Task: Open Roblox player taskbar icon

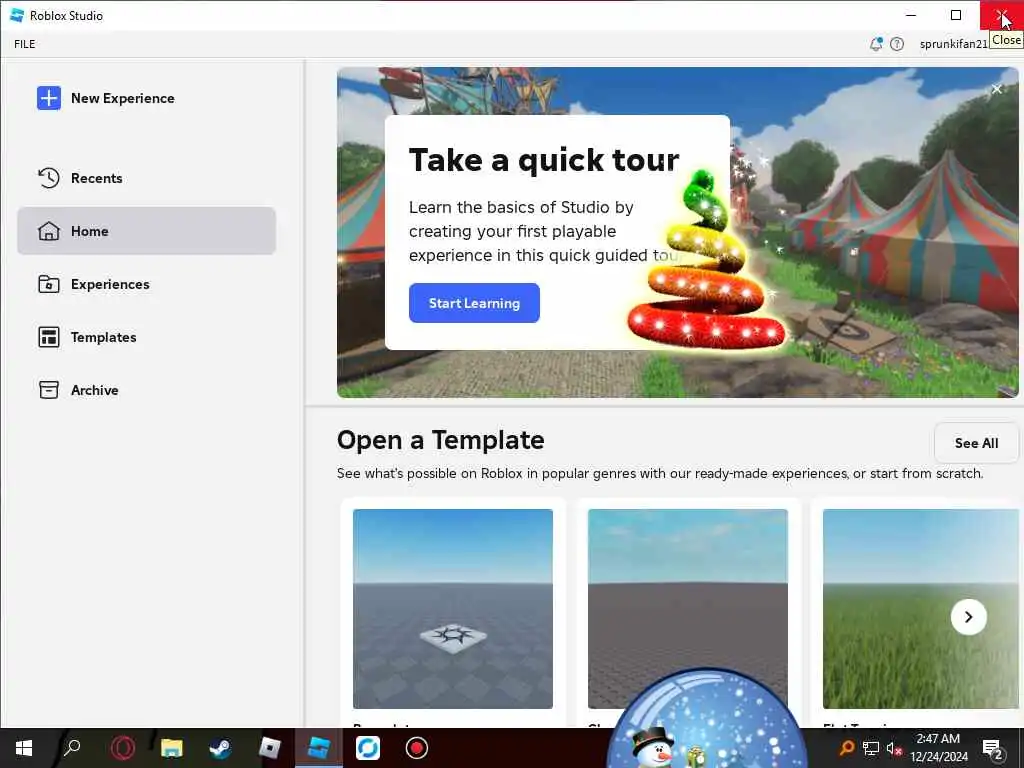Action: click(269, 748)
